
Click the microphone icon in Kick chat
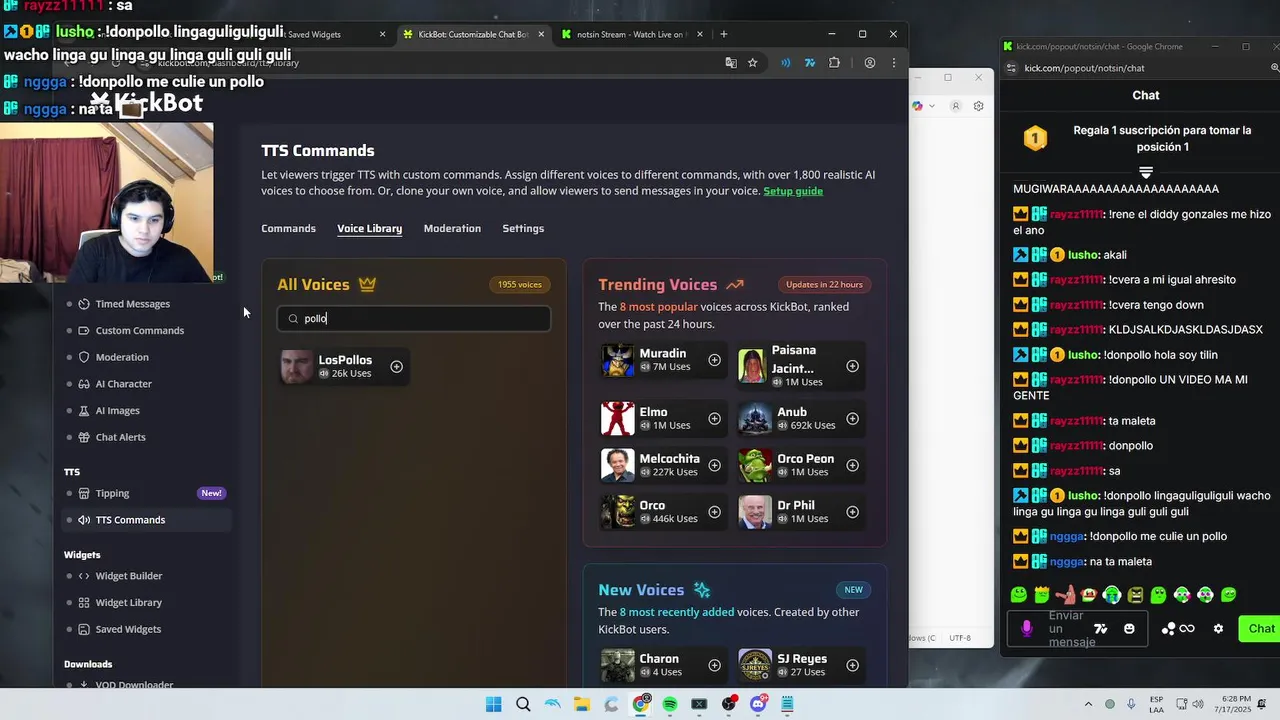pos(1027,628)
